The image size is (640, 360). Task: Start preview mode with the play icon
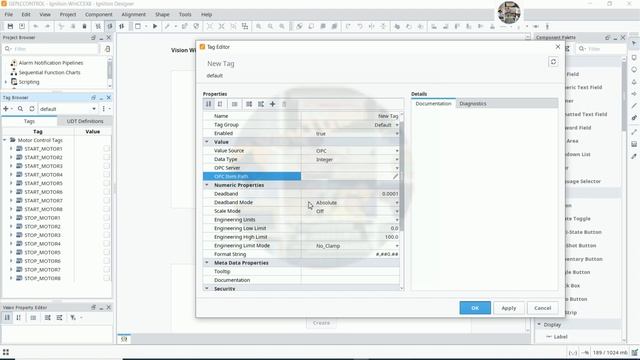[155, 27]
